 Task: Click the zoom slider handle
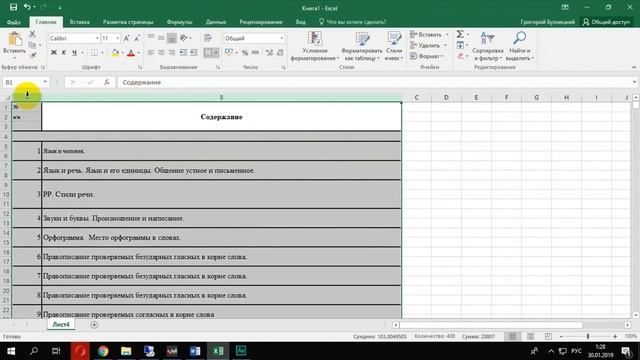click(588, 336)
